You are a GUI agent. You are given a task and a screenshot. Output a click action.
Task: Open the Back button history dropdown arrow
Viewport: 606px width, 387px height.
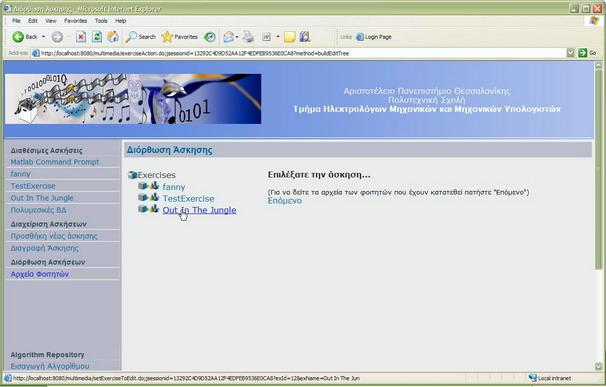pyautogui.click(x=43, y=37)
